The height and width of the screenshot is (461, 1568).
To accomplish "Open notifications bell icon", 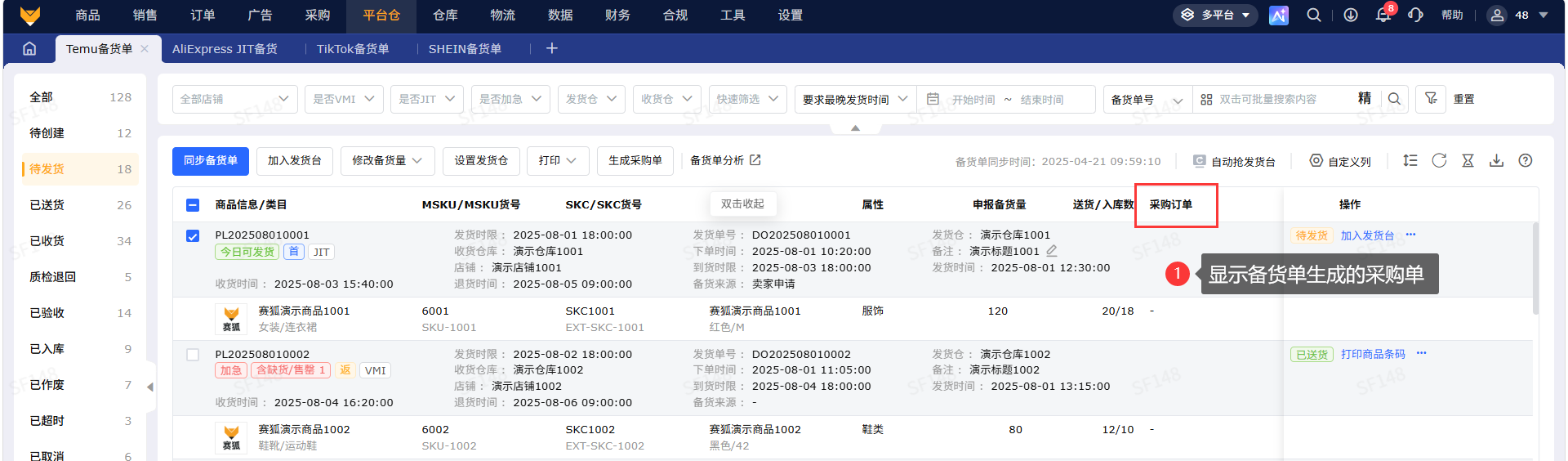I will [1383, 16].
